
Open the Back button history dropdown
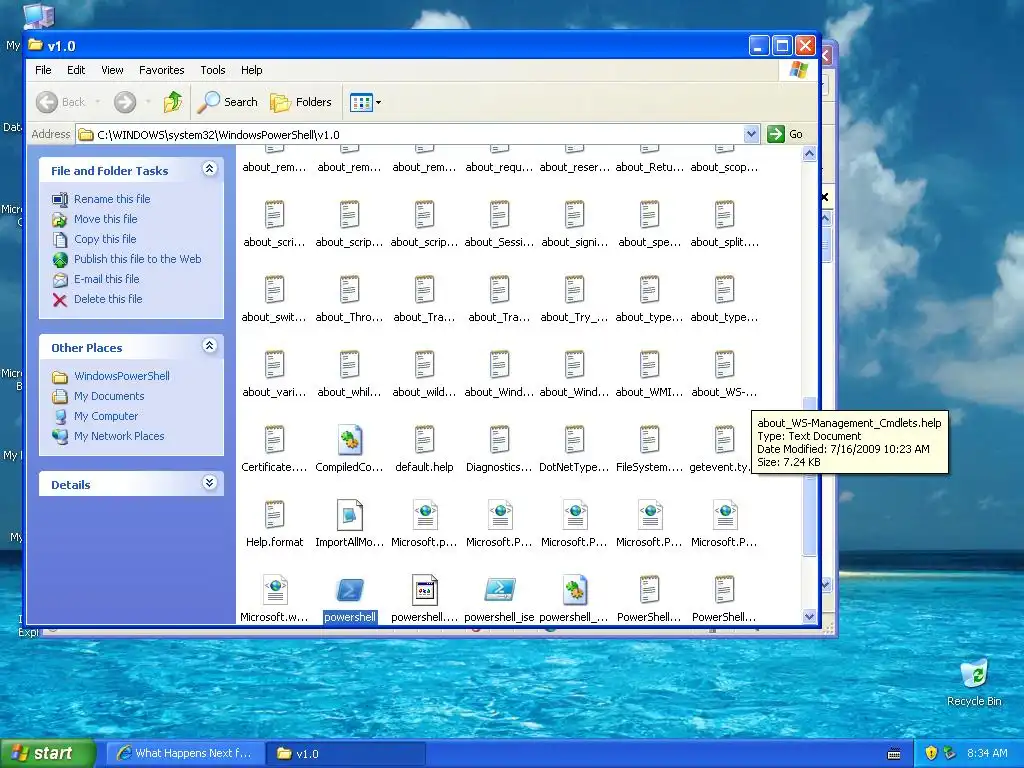tap(98, 102)
